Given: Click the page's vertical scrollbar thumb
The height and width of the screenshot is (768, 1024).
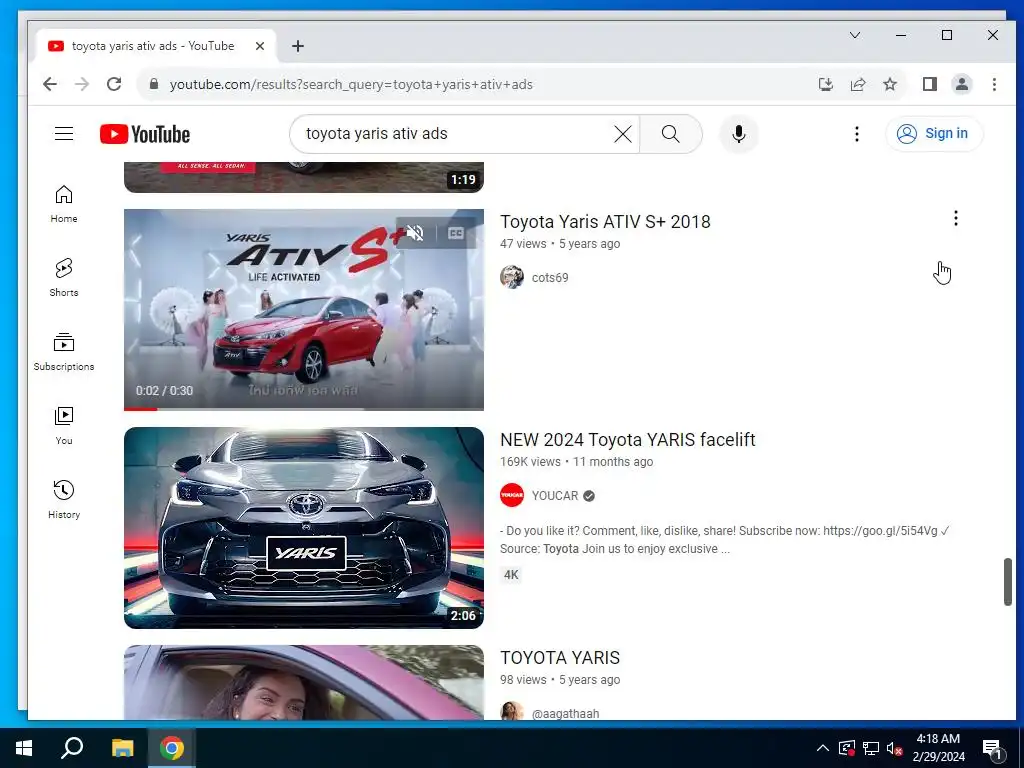Looking at the screenshot, I should click(1008, 582).
